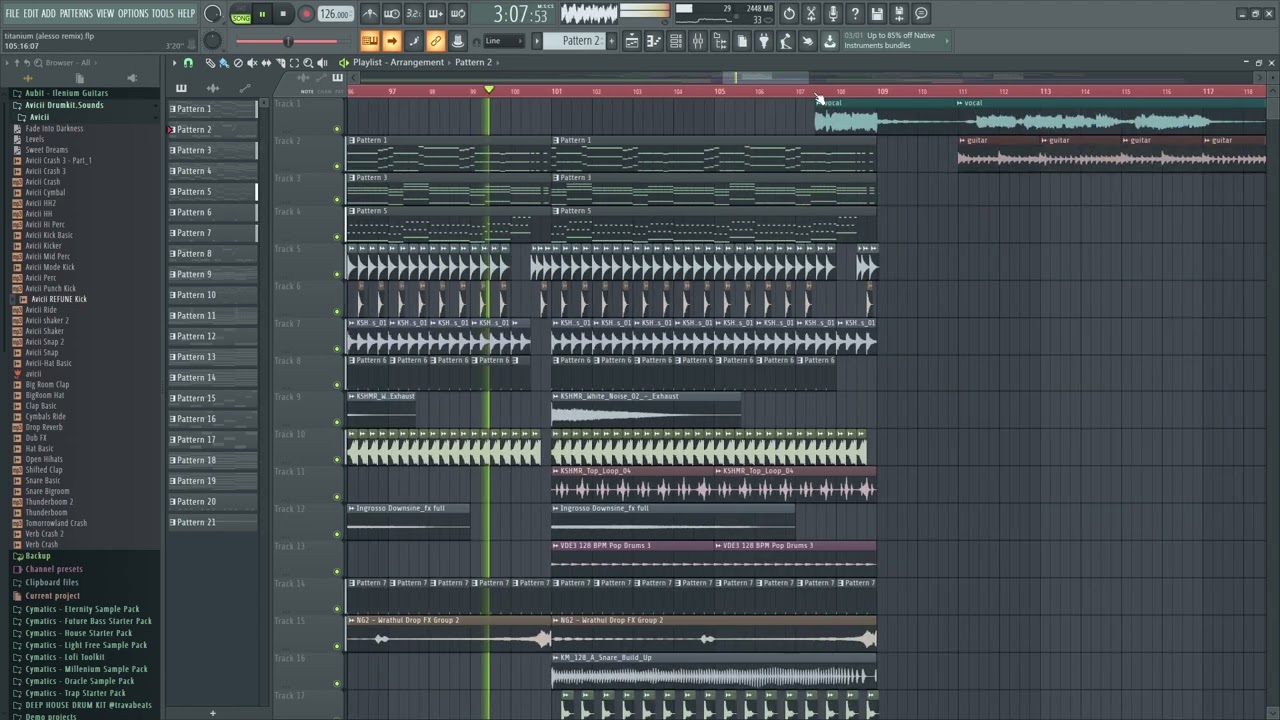1280x720 pixels.
Task: Click the pause playback button
Action: pyautogui.click(x=262, y=14)
